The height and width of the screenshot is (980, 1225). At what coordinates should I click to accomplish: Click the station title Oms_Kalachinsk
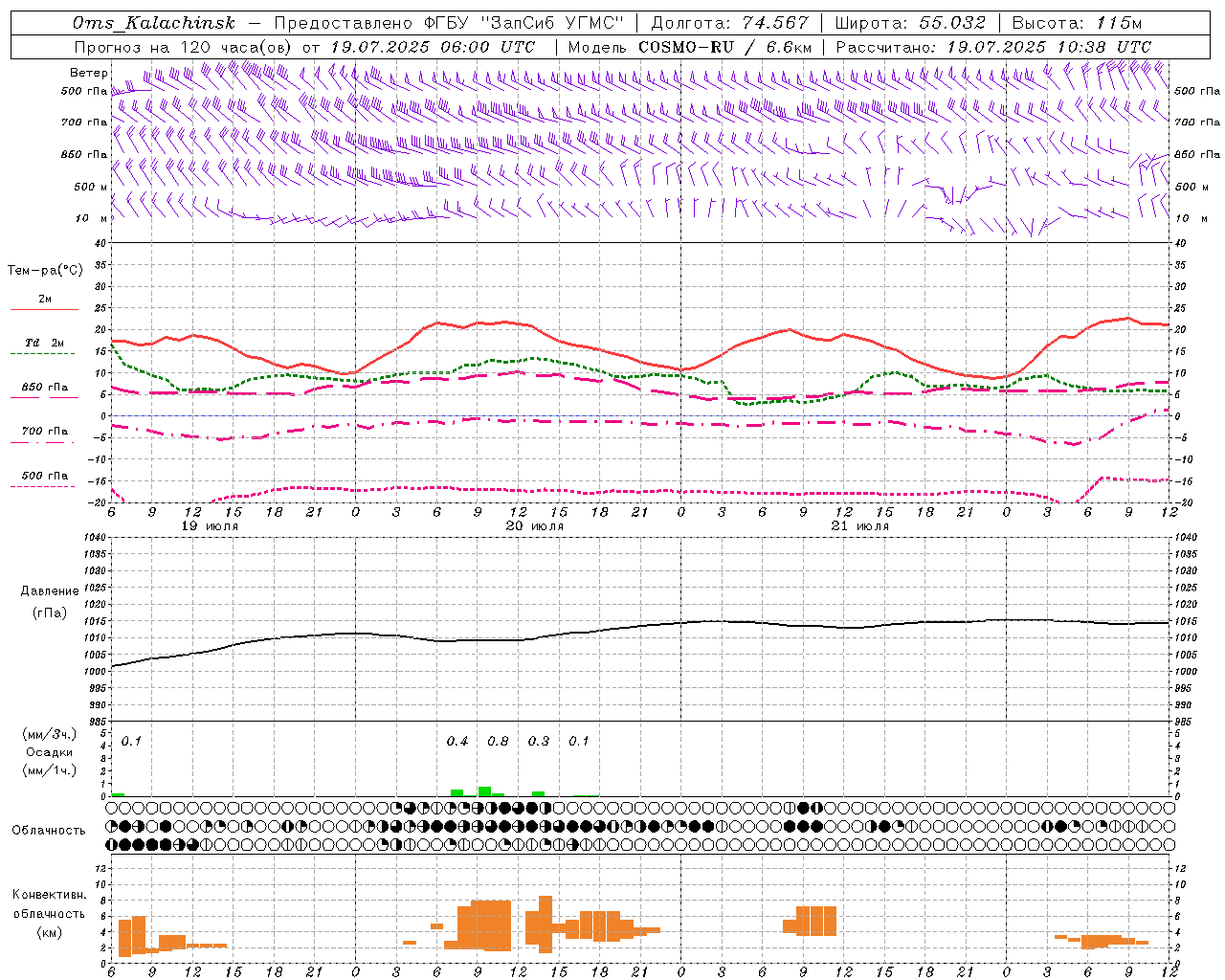tap(154, 23)
